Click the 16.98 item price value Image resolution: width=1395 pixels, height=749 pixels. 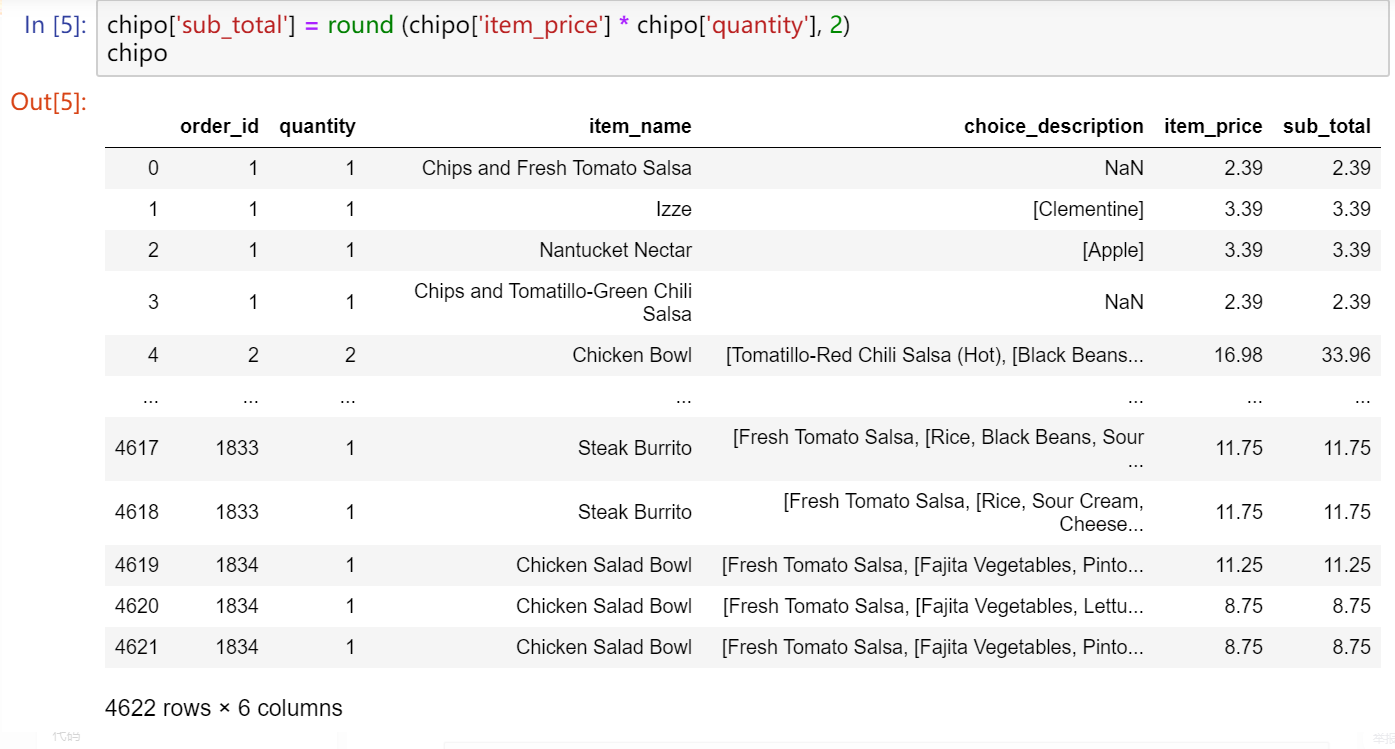(1238, 355)
